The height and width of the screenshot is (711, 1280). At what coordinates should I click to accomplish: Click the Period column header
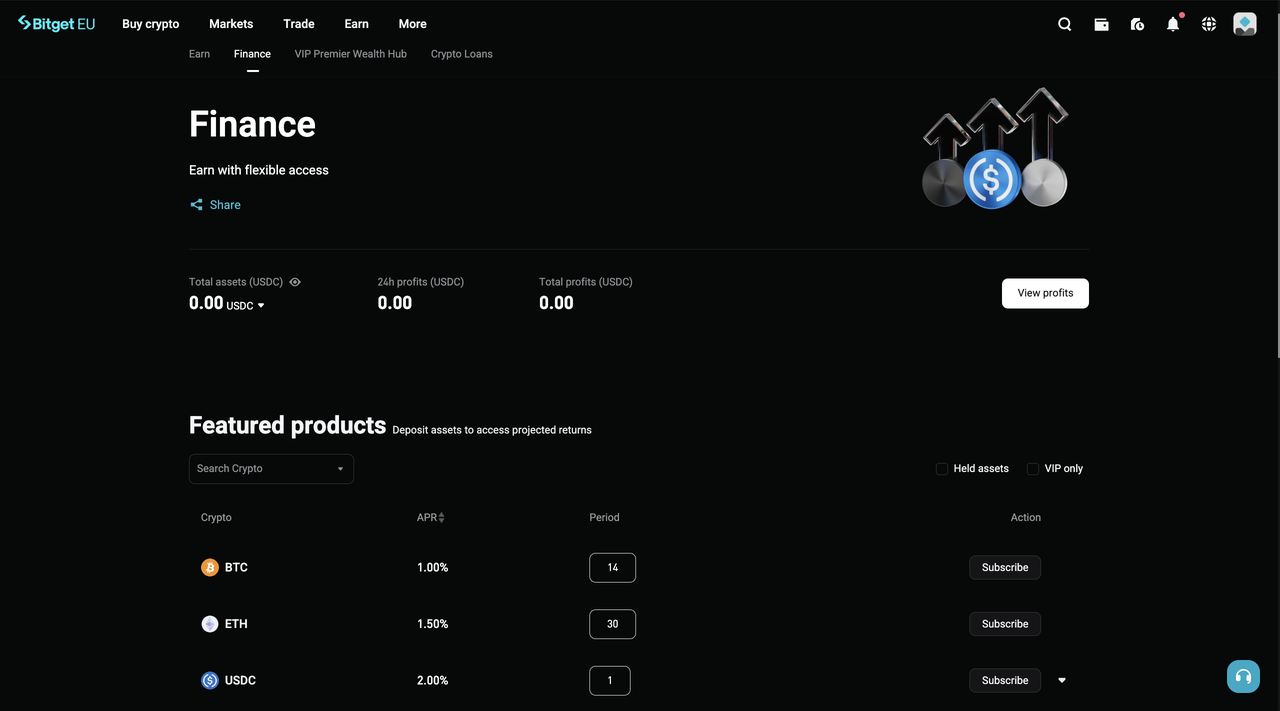(x=605, y=518)
